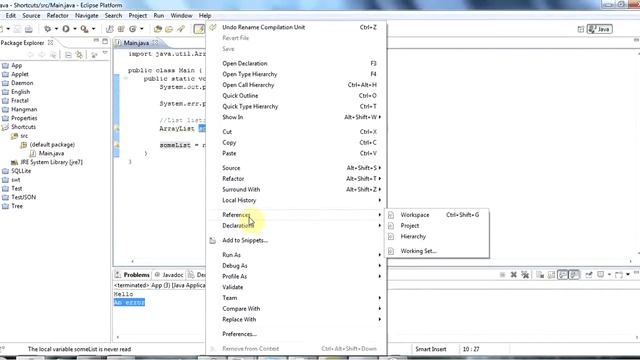Viewport: 640px width, 360px height.
Task: Select the Hangman project in Package Explorer
Action: [x=24, y=109]
